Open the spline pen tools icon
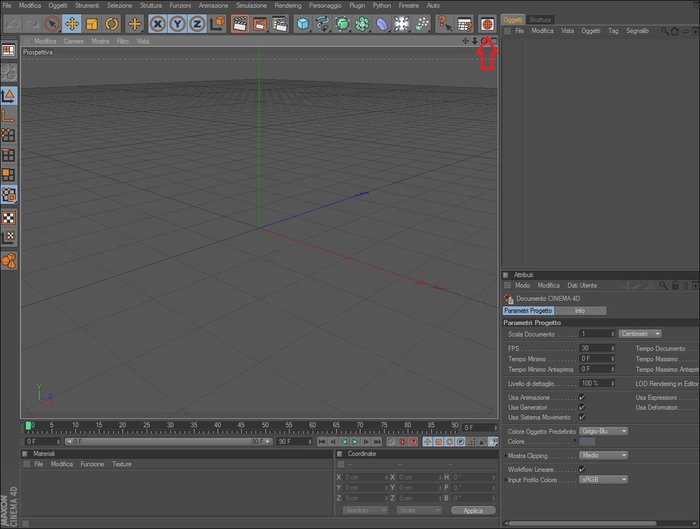 click(x=322, y=24)
